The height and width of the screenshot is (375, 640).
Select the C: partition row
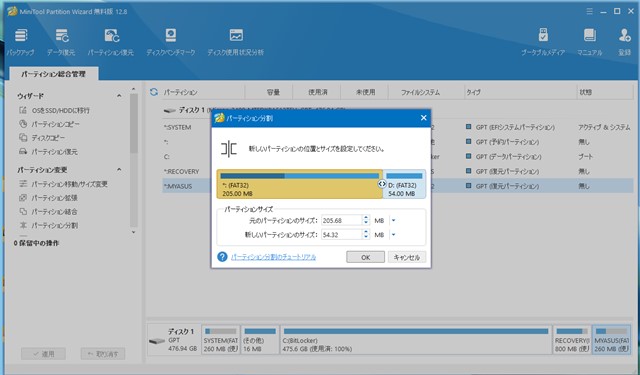click(x=397, y=157)
